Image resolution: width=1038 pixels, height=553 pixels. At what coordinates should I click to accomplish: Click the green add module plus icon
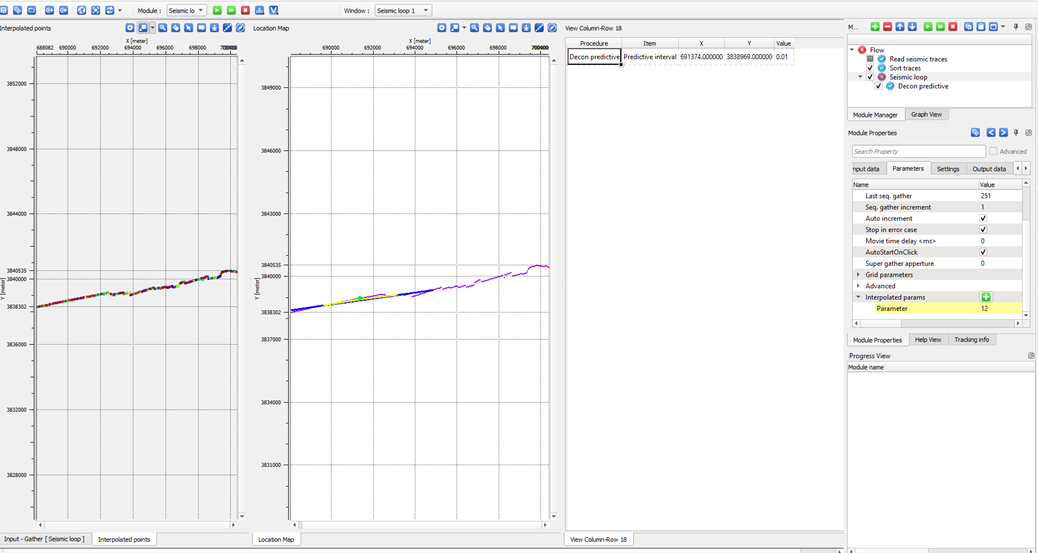[x=875, y=27]
